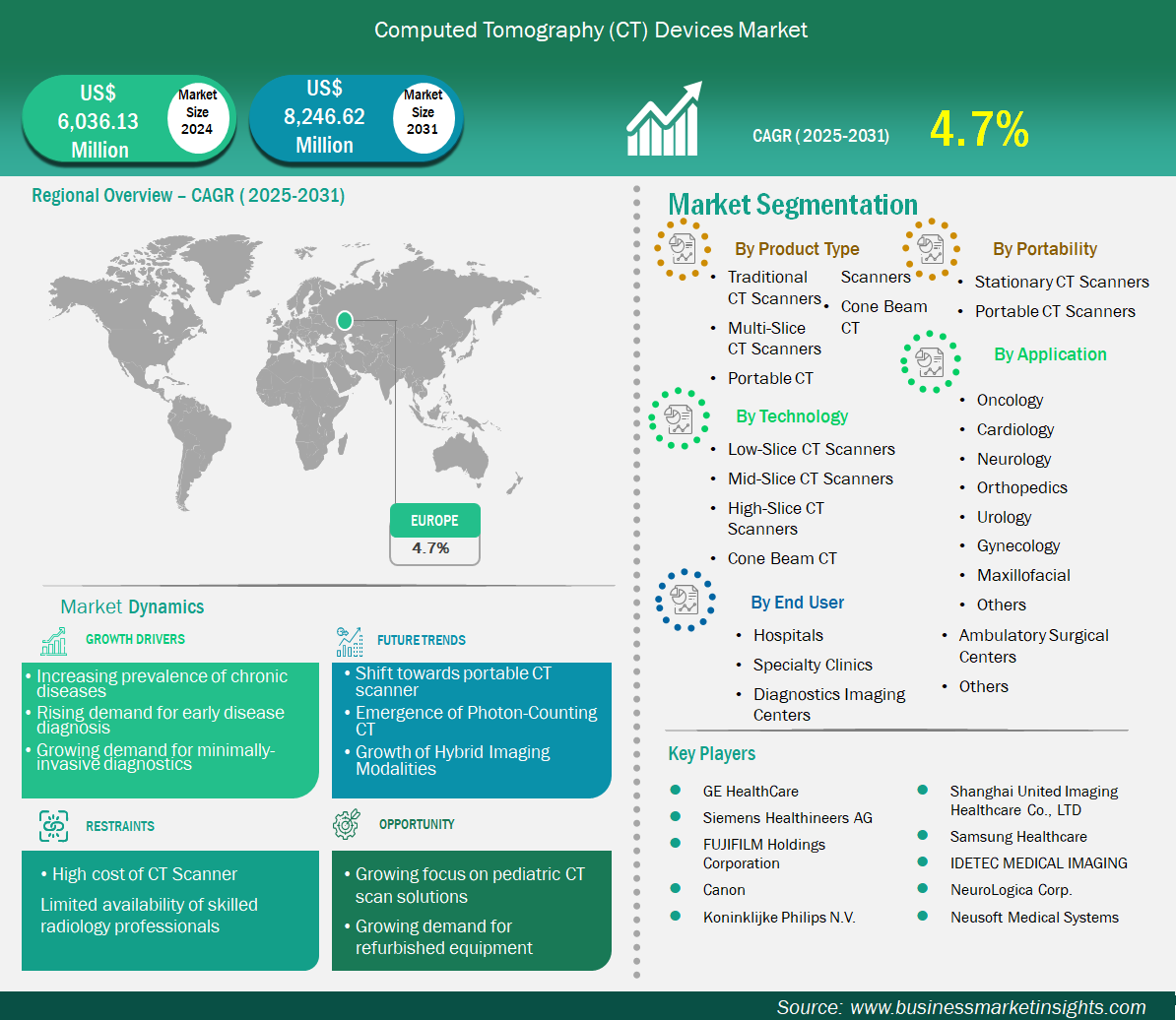The height and width of the screenshot is (1020, 1176).
Task: Click the GE HealthCare key player entry
Action: [751, 791]
